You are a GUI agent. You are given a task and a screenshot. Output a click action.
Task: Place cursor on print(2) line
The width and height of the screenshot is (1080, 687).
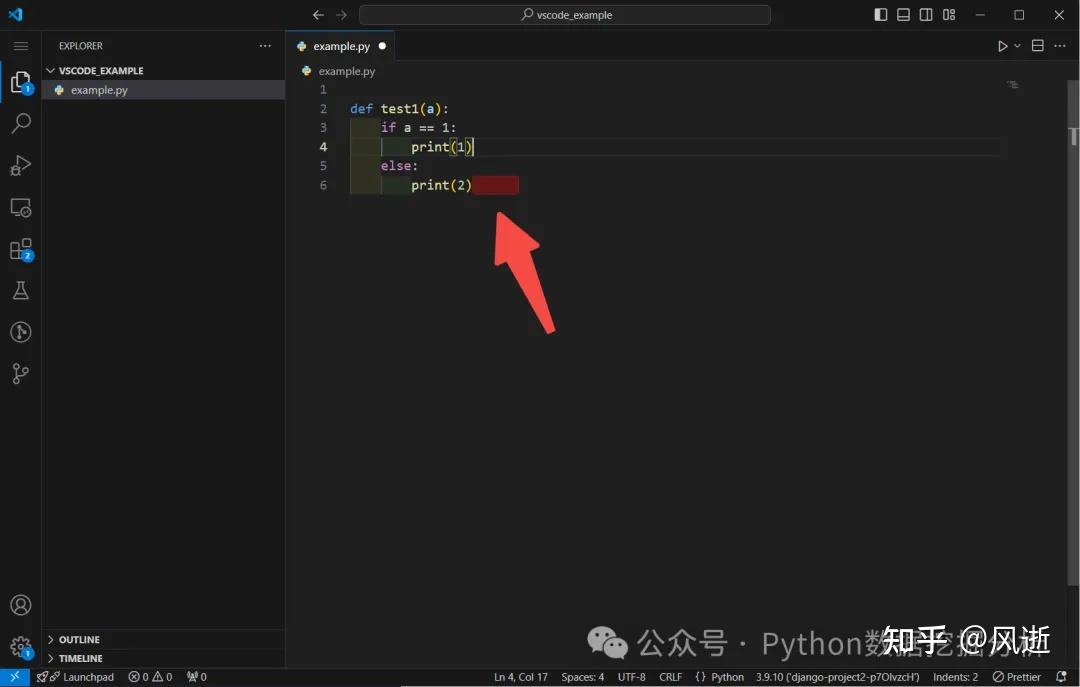point(442,185)
